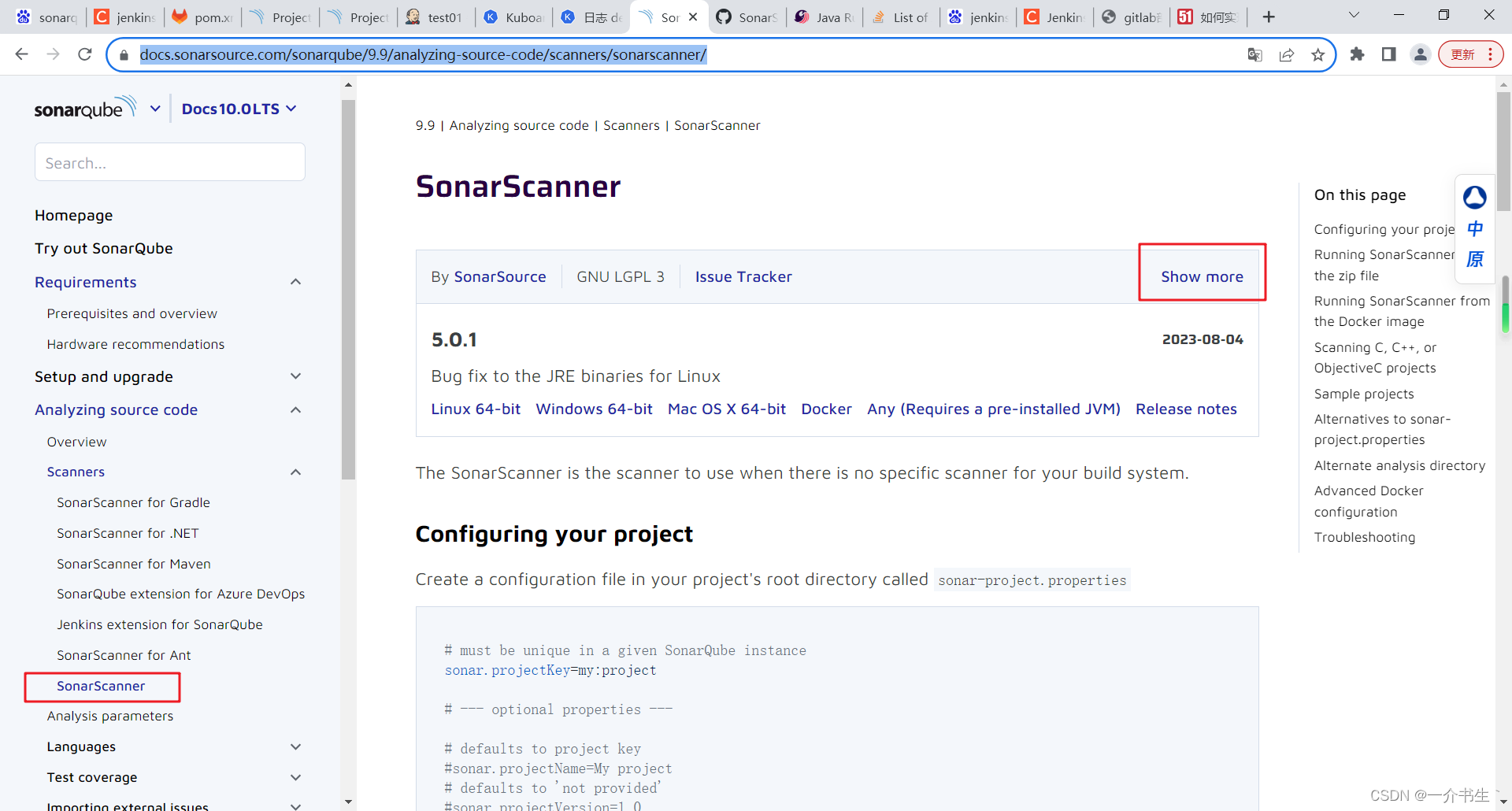This screenshot has height=811, width=1512.
Task: Click the Baidu cloud floating widget icon
Action: pos(1475,198)
